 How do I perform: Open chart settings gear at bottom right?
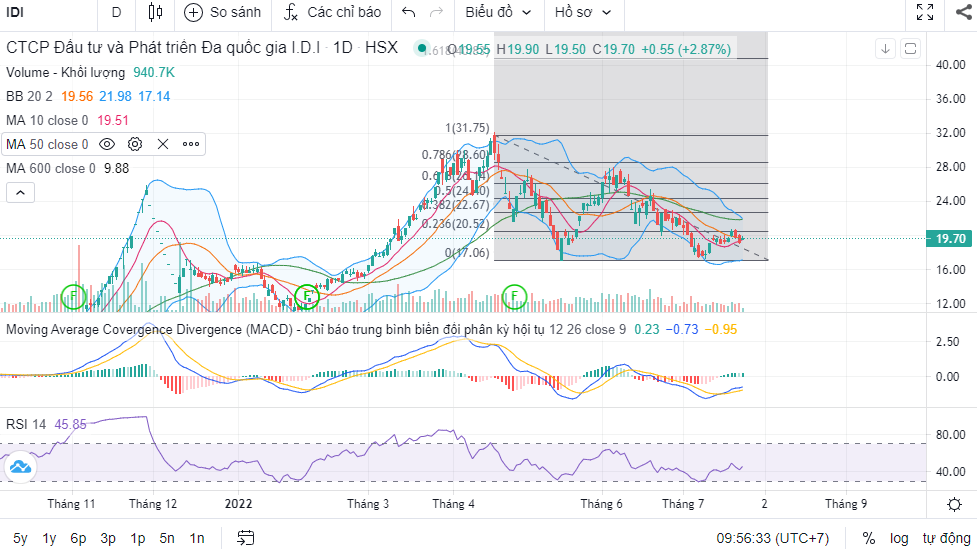pyautogui.click(x=955, y=503)
